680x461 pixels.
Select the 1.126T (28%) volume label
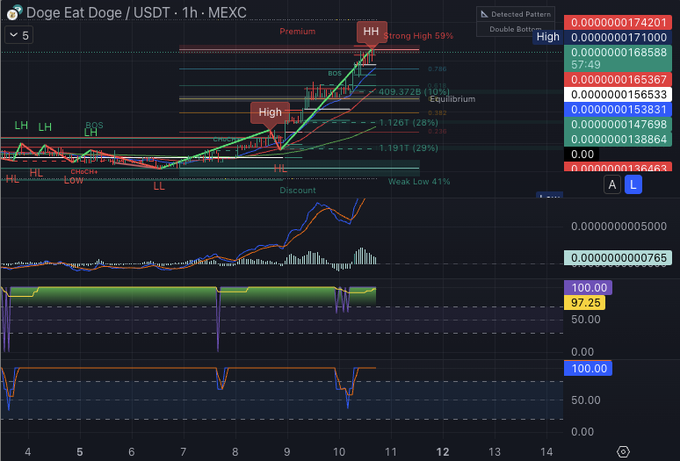coord(409,123)
